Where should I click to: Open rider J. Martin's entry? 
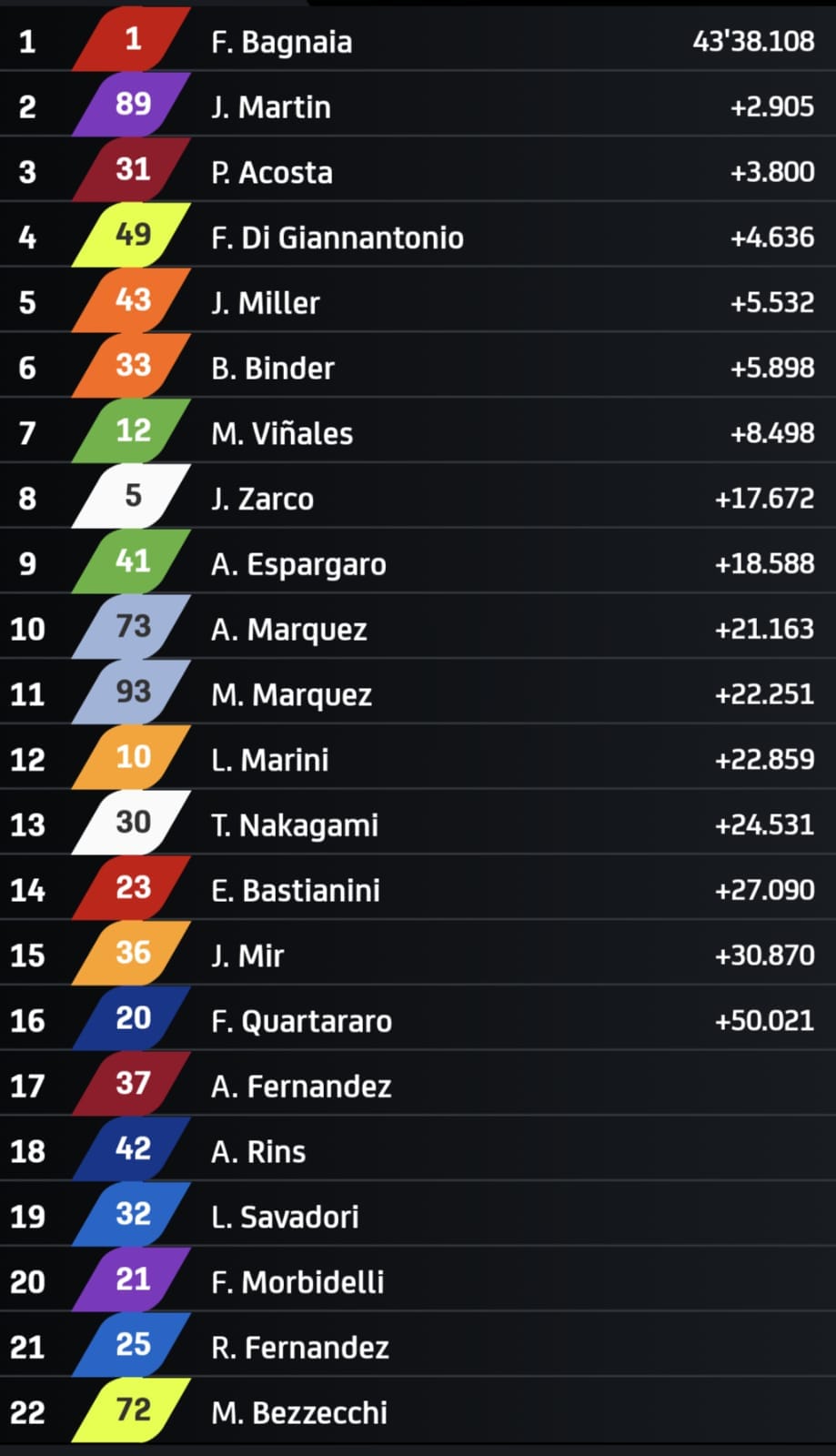270,107
